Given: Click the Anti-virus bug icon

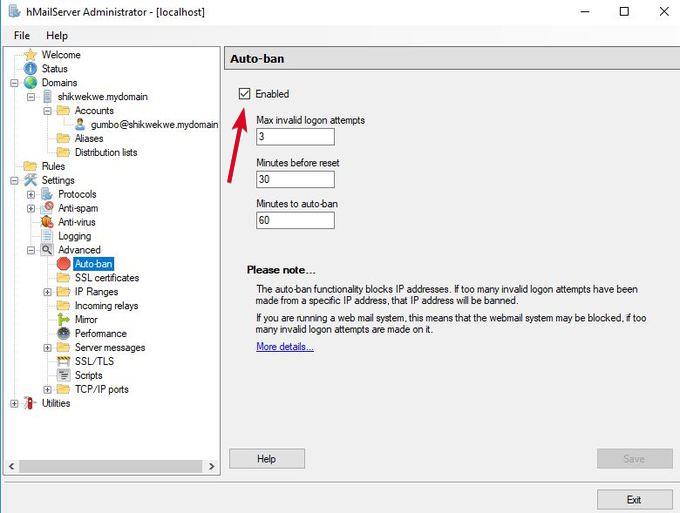Looking at the screenshot, I should click(47, 222).
